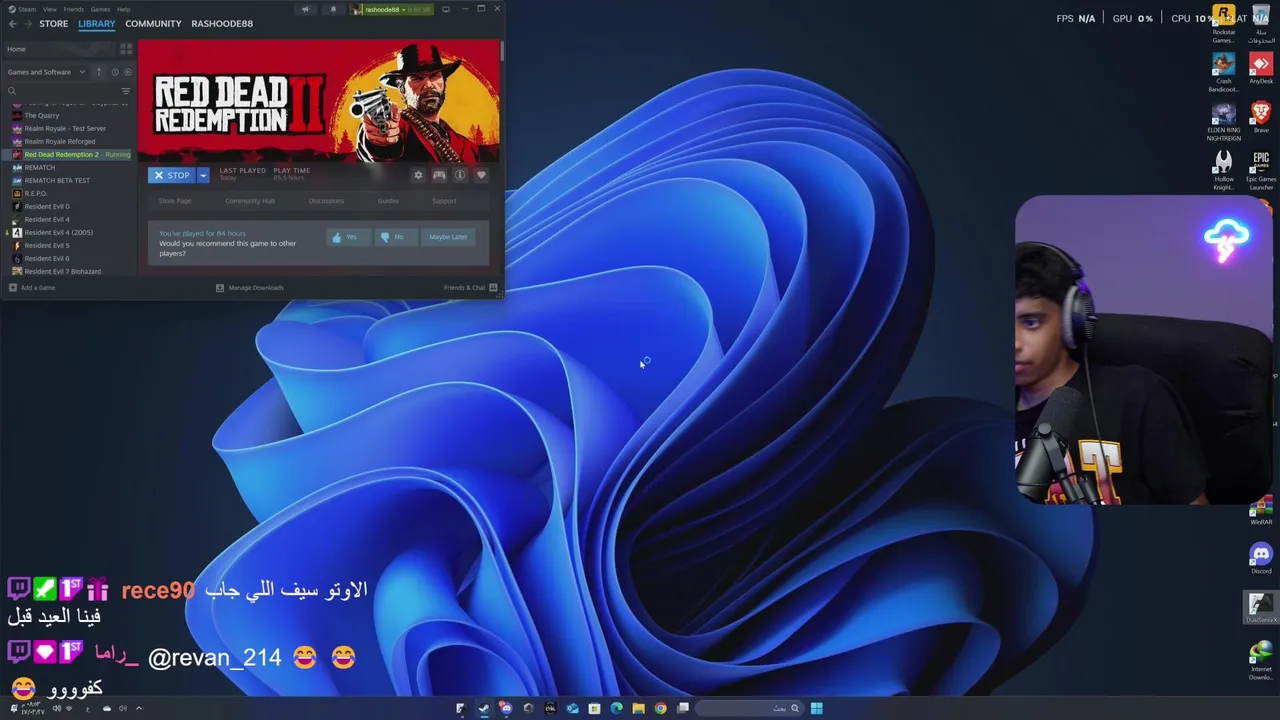The height and width of the screenshot is (720, 1280).
Task: Switch to Big Picture mode icon
Action: pos(446,9)
